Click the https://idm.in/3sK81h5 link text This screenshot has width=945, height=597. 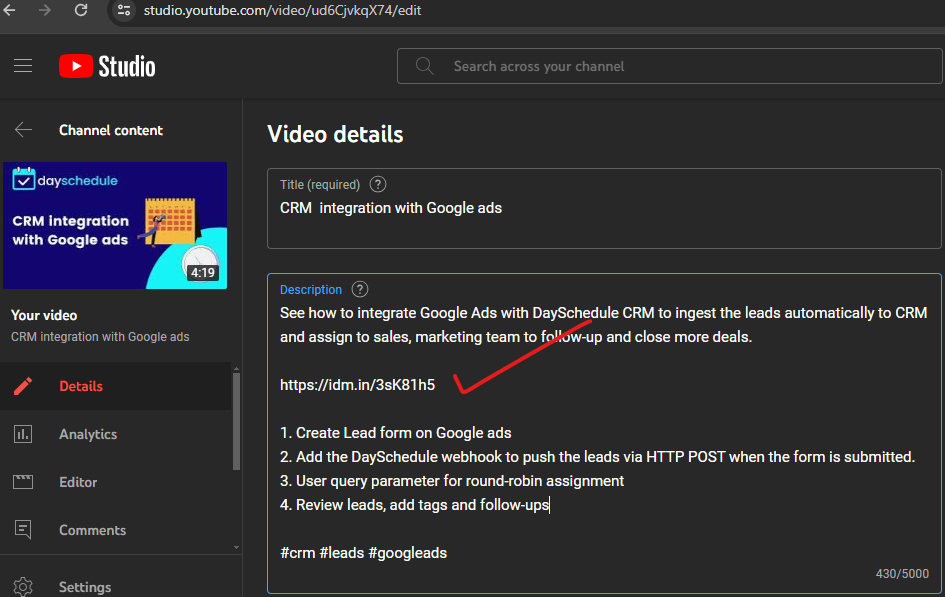[x=357, y=385]
